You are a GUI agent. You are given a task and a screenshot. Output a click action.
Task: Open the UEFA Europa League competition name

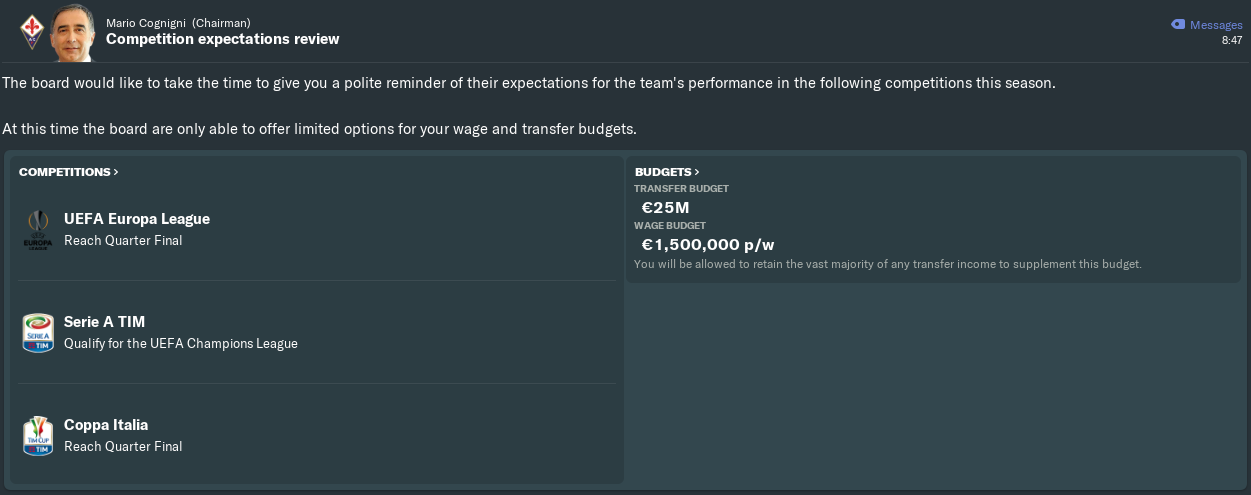click(x=137, y=219)
